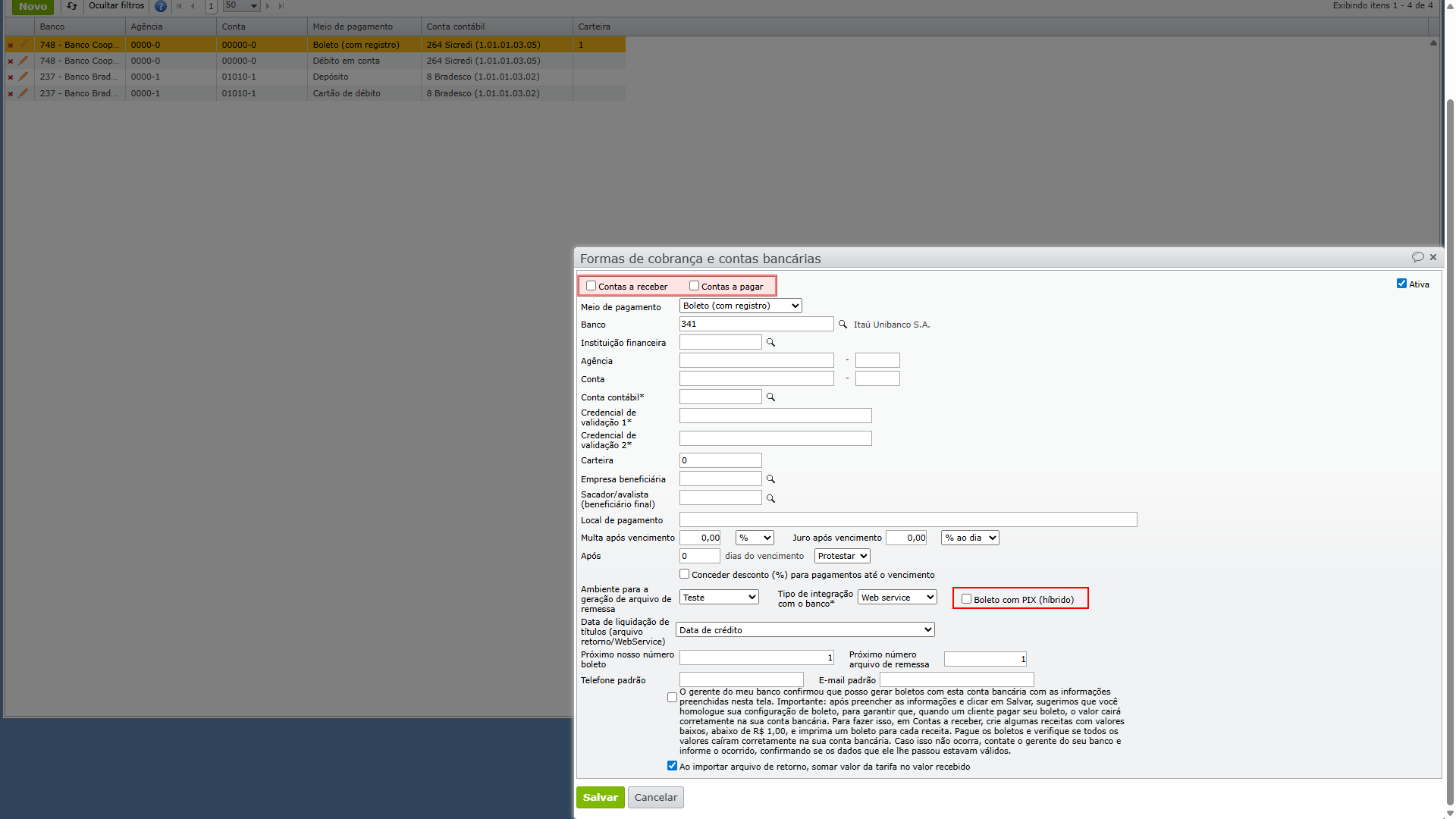The image size is (1456, 819).
Task: Click the Local de pagamento field
Action: click(908, 519)
